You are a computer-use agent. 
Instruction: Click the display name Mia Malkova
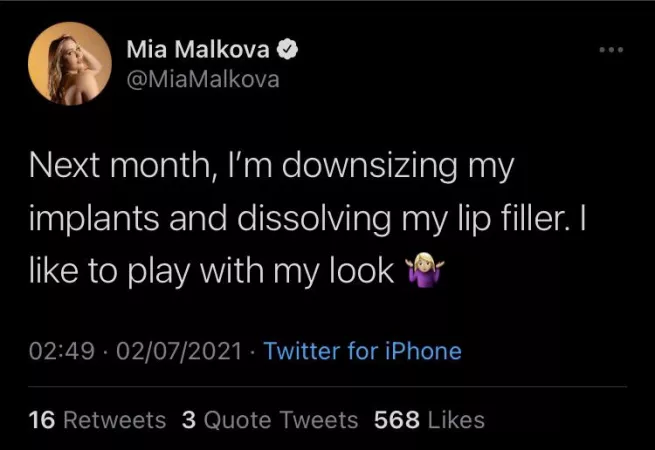tap(203, 49)
